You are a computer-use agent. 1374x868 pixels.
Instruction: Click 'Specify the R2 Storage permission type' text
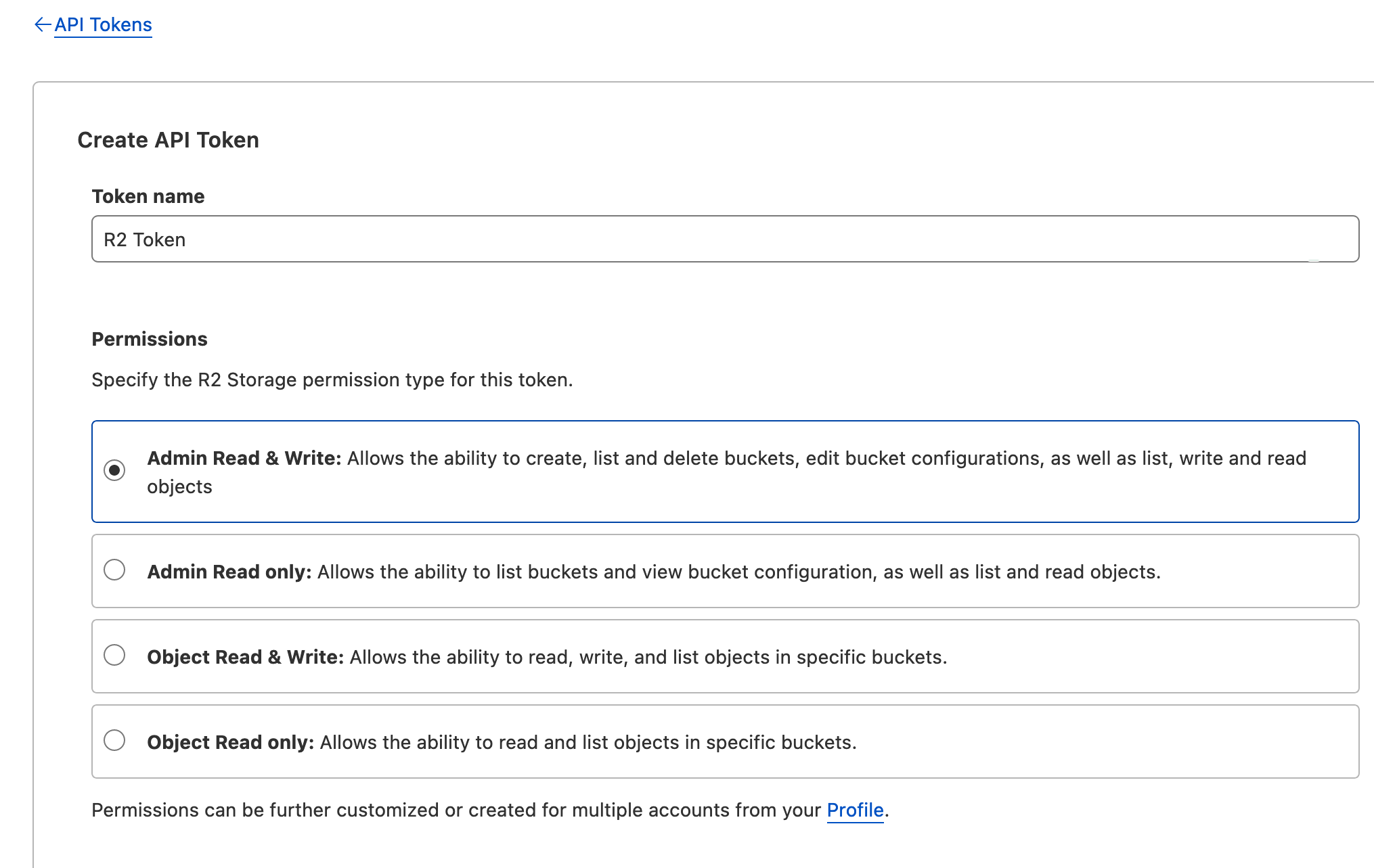point(332,380)
